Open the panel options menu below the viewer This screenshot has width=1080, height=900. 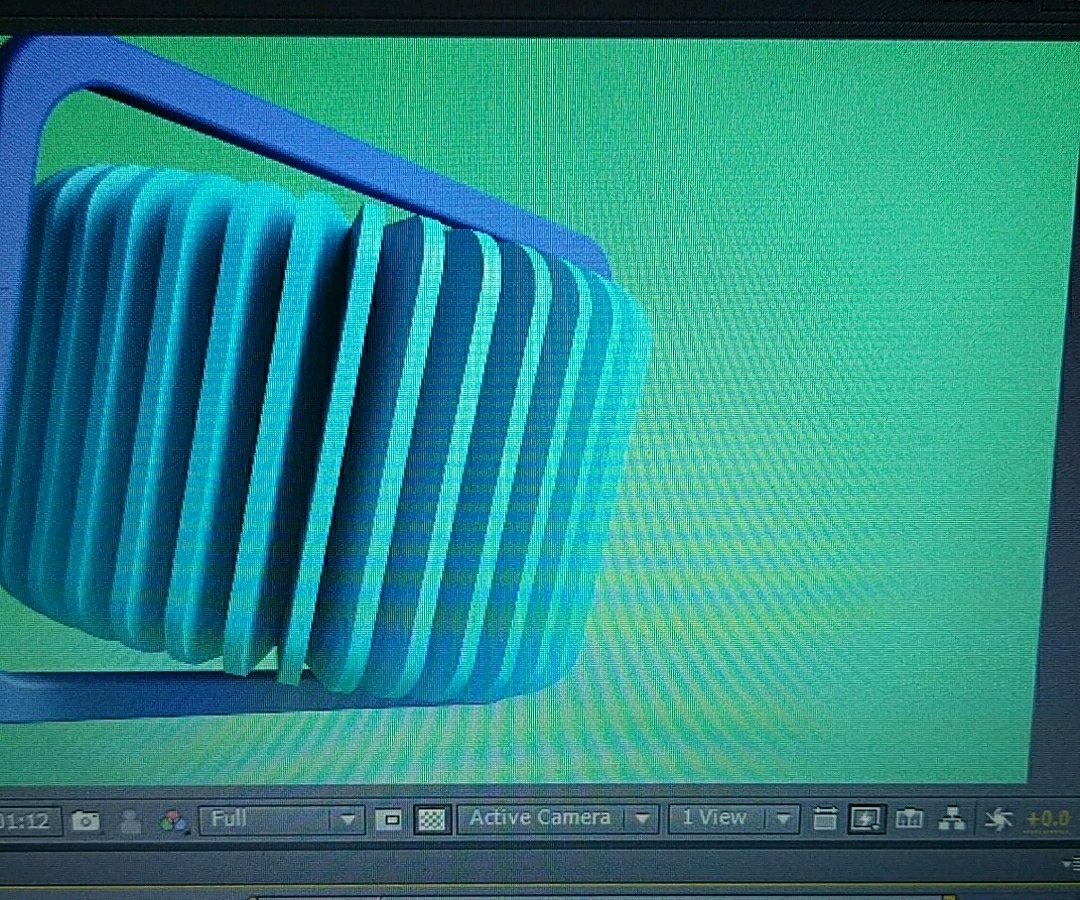click(1071, 863)
